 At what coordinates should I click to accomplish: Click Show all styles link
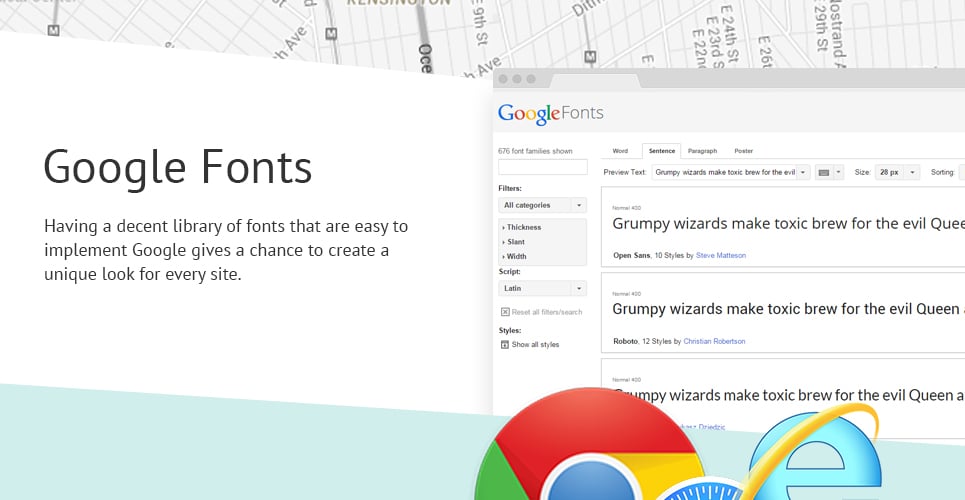[x=535, y=345]
